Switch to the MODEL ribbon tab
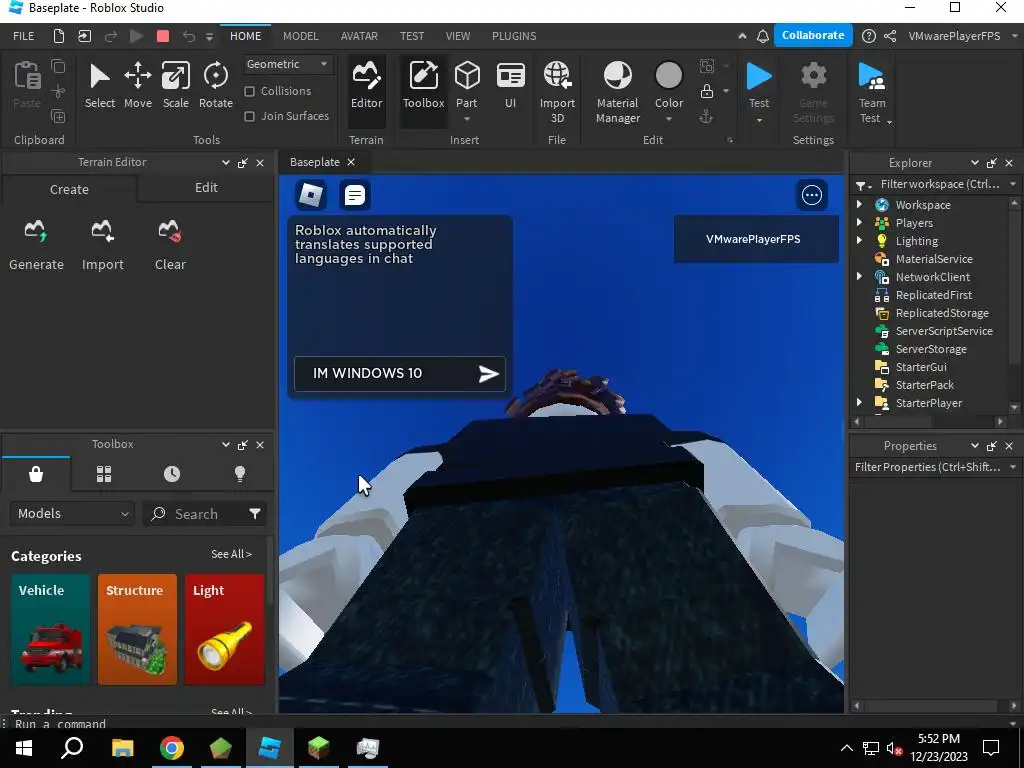Screen dimensions: 1024x768 (x=300, y=36)
